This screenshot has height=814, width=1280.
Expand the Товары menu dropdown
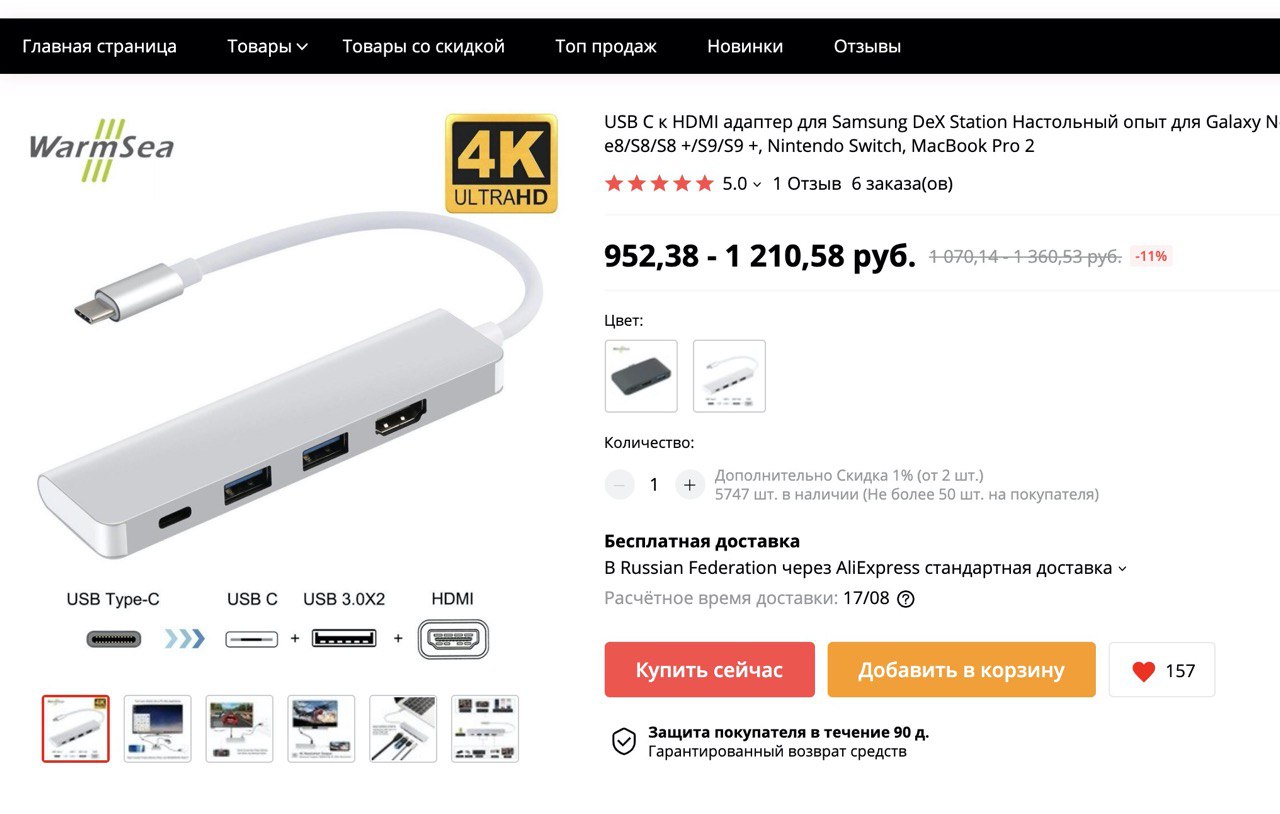tap(268, 46)
